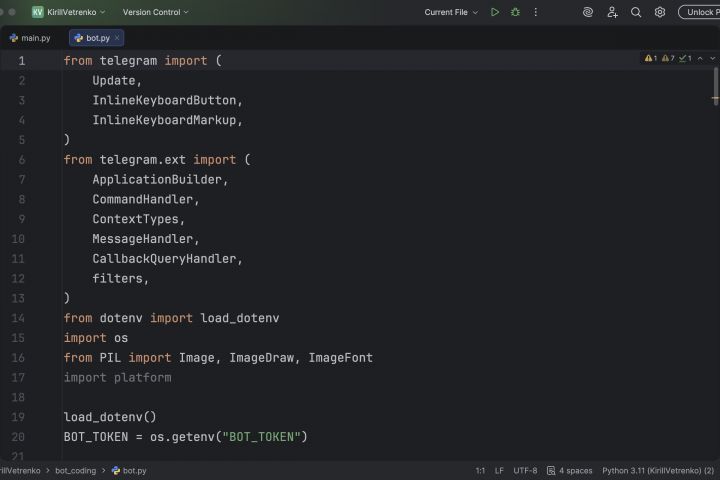Click the Unlock button in the toolbar
The height and width of the screenshot is (480, 720).
click(x=699, y=12)
